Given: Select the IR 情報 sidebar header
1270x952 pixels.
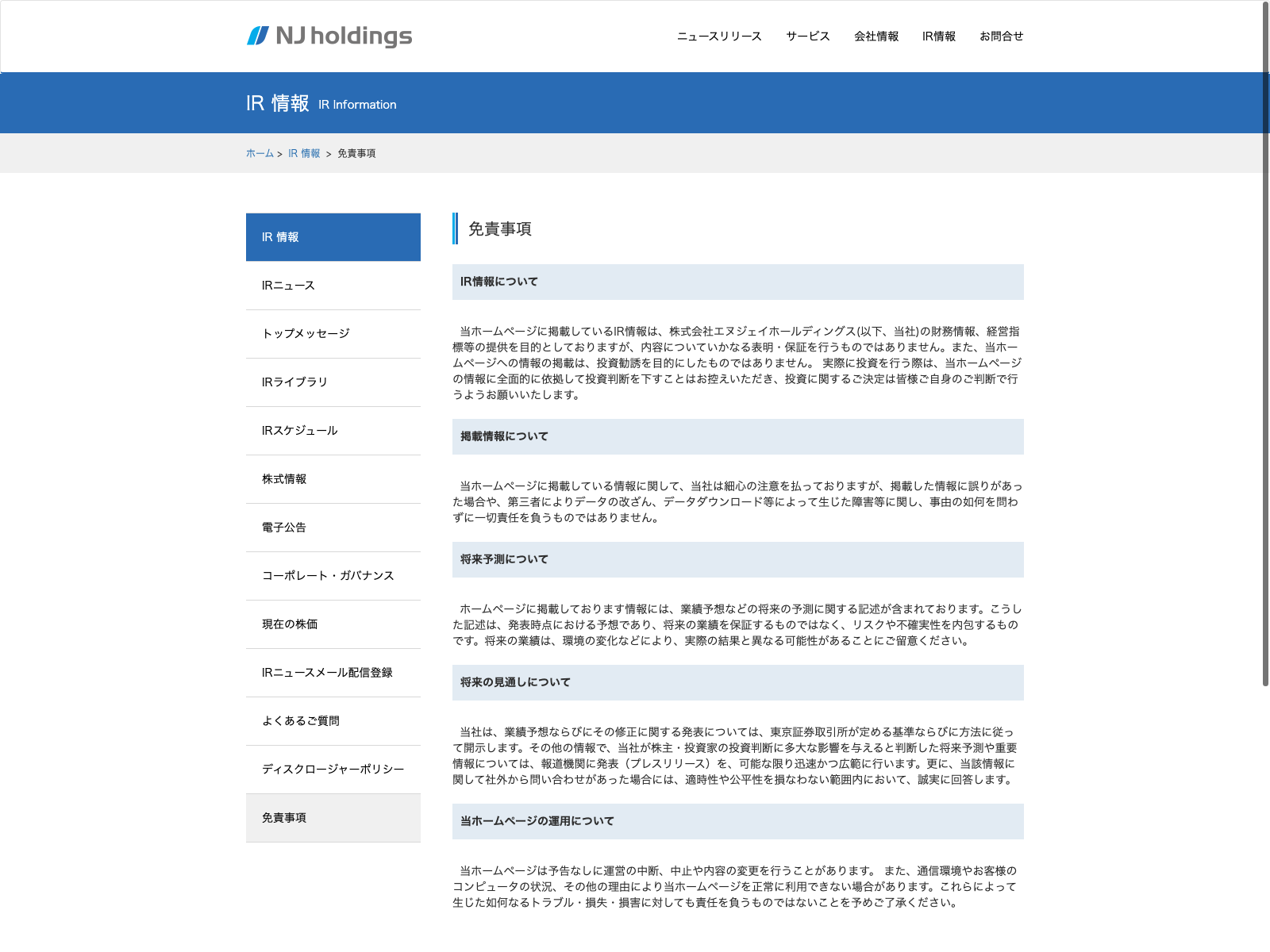Looking at the screenshot, I should point(333,237).
